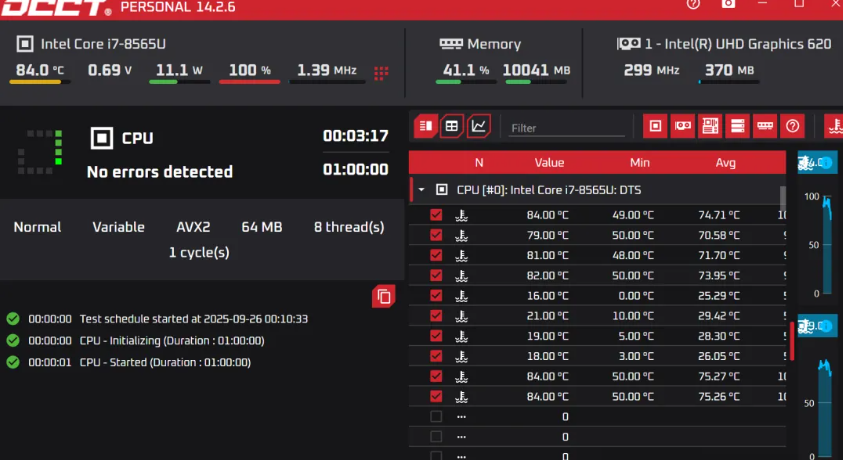Take a screenshot with the camera icon
843x460 pixels.
click(729, 4)
